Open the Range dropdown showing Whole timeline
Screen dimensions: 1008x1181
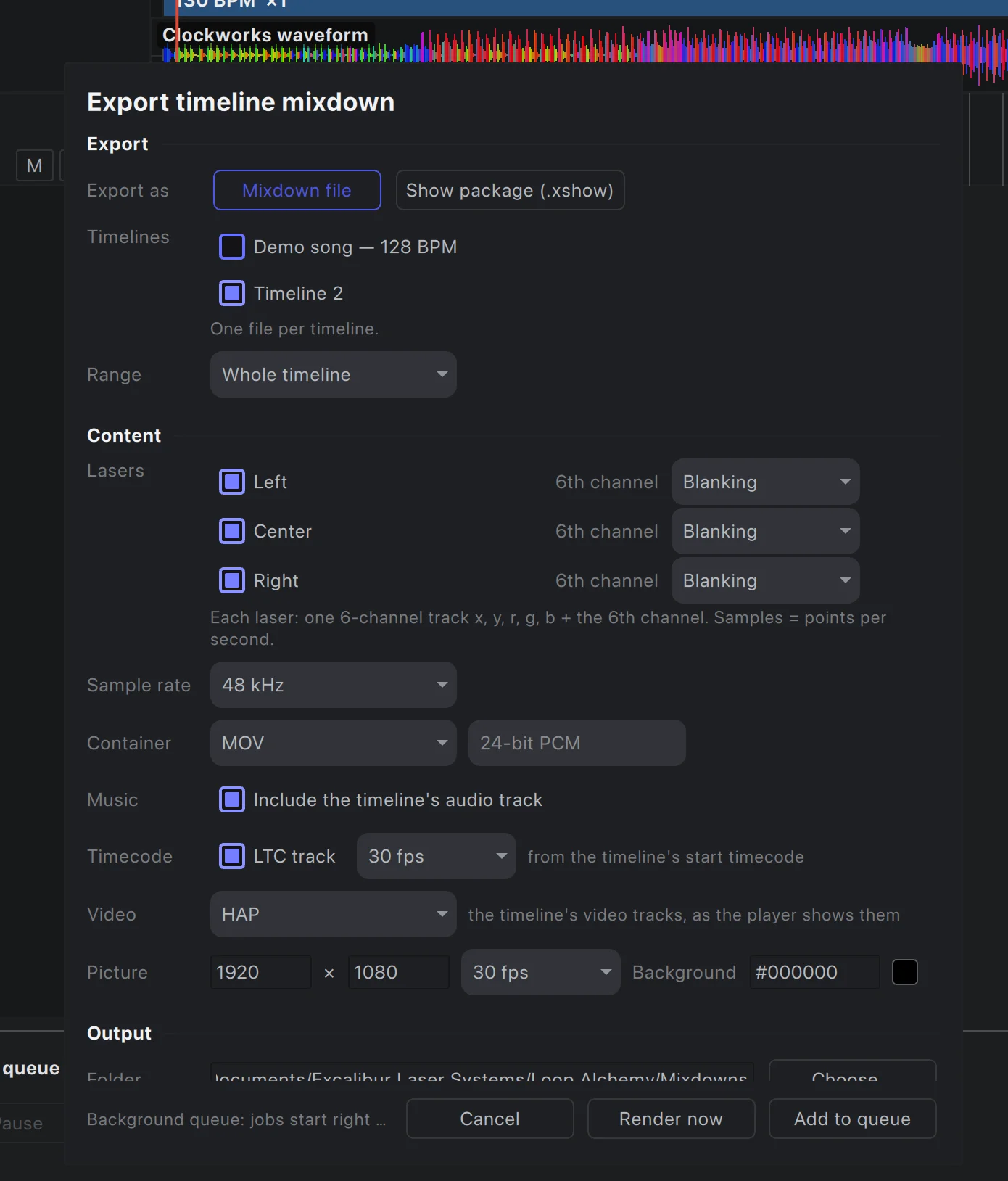pos(334,374)
